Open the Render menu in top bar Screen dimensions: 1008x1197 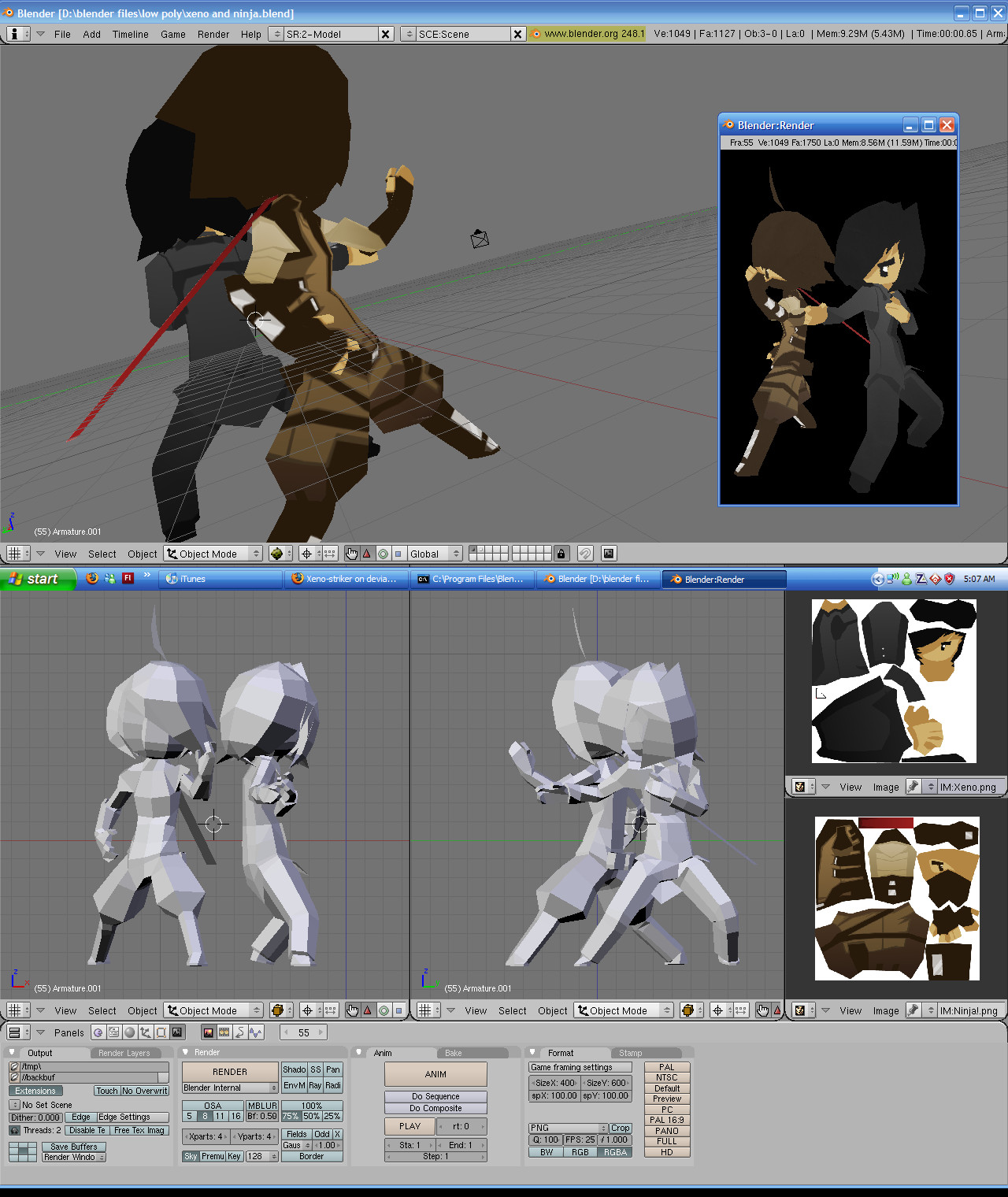pyautogui.click(x=213, y=34)
